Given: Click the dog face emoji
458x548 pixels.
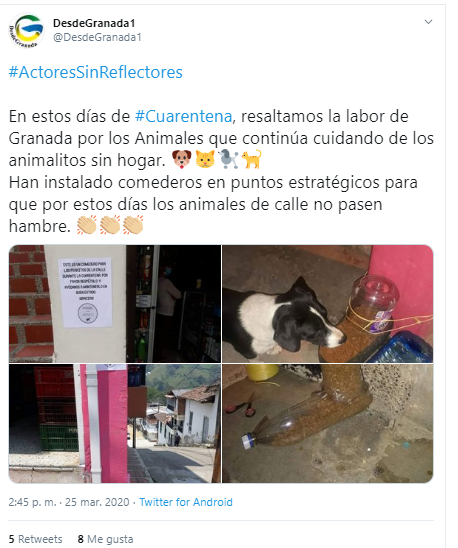Looking at the screenshot, I should (x=182, y=159).
